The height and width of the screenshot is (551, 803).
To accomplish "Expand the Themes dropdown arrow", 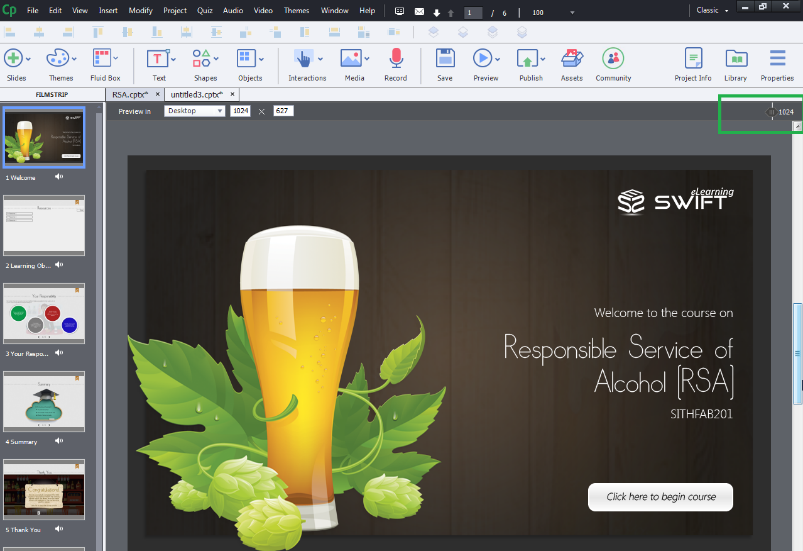I will coord(74,59).
